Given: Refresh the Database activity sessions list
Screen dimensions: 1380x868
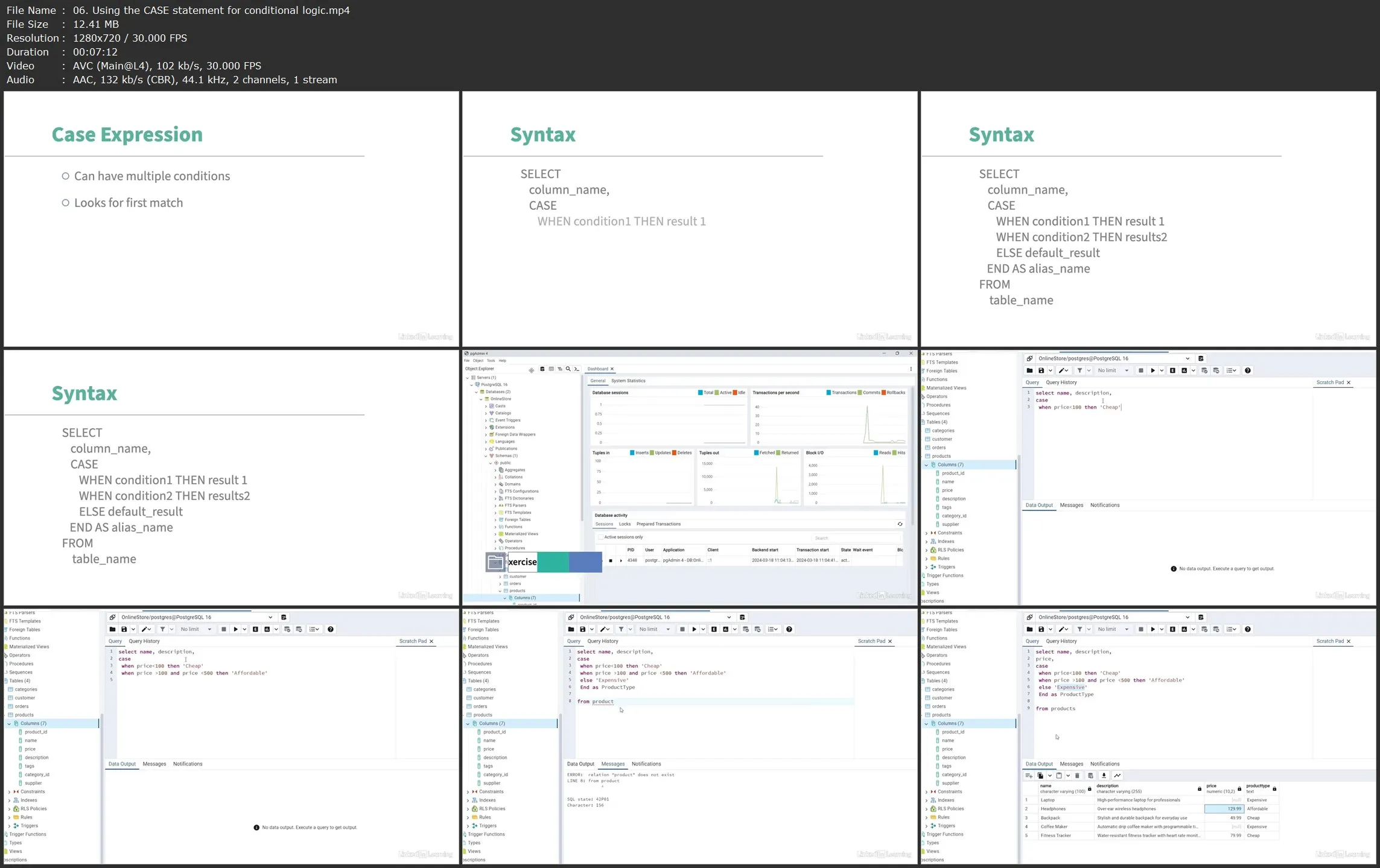Looking at the screenshot, I should coord(900,524).
